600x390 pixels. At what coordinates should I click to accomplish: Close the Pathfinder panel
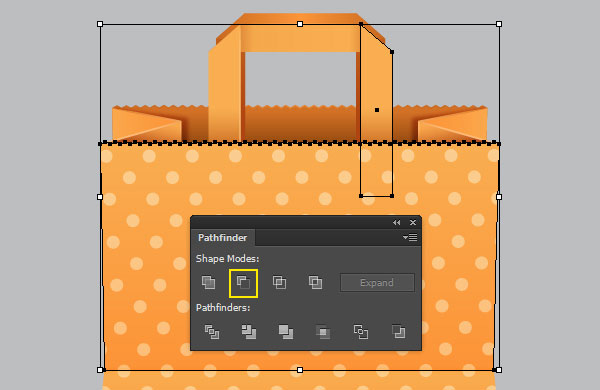(x=413, y=222)
